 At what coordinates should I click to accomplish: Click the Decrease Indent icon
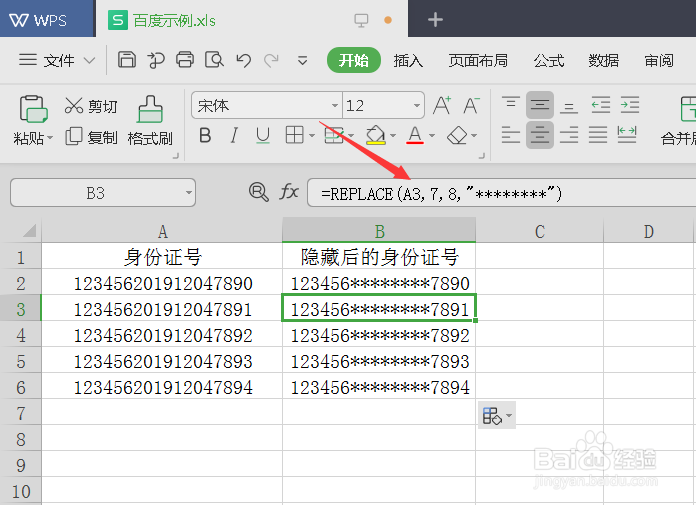coord(601,105)
